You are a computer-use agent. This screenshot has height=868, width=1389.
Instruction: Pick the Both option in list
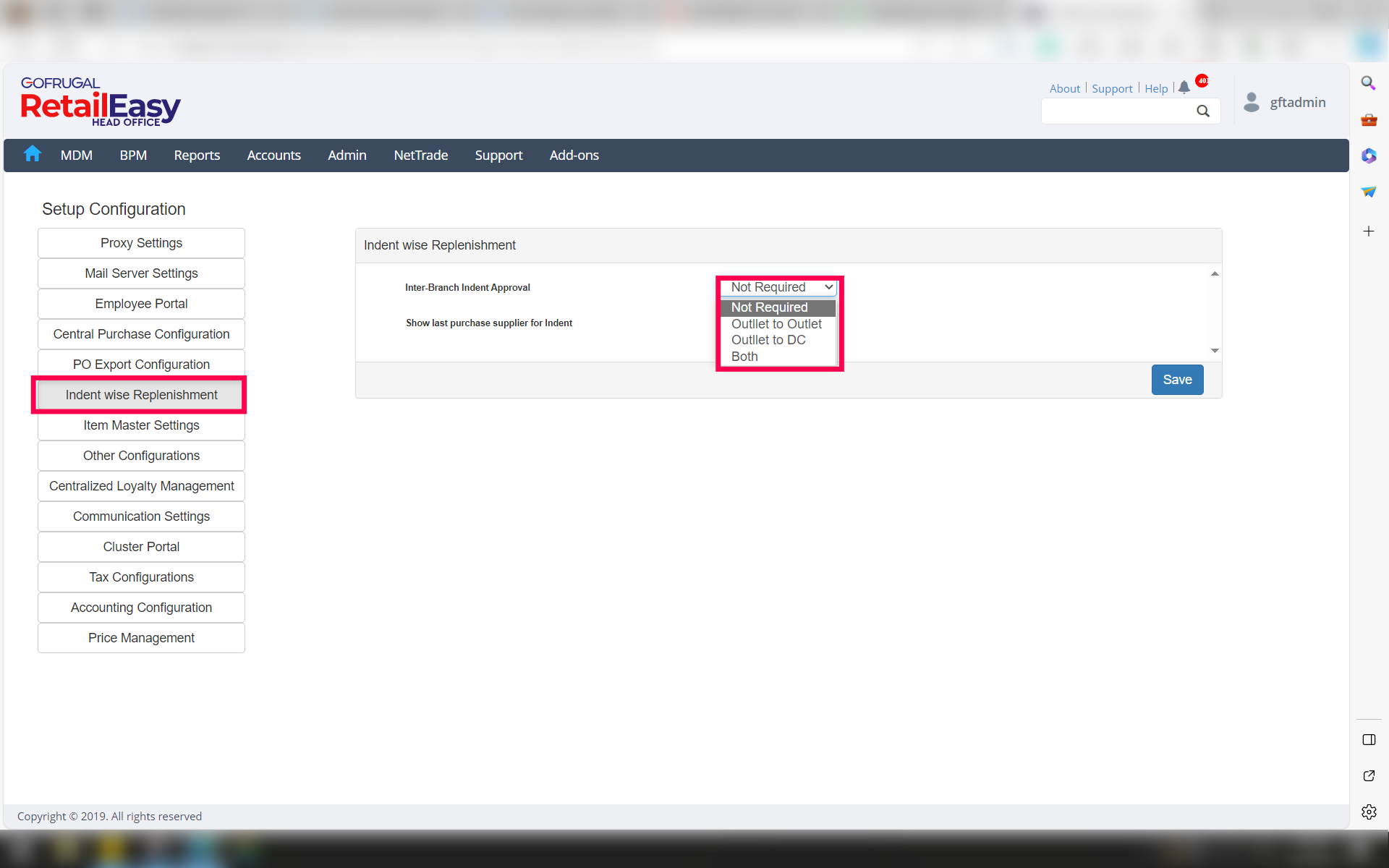click(744, 357)
